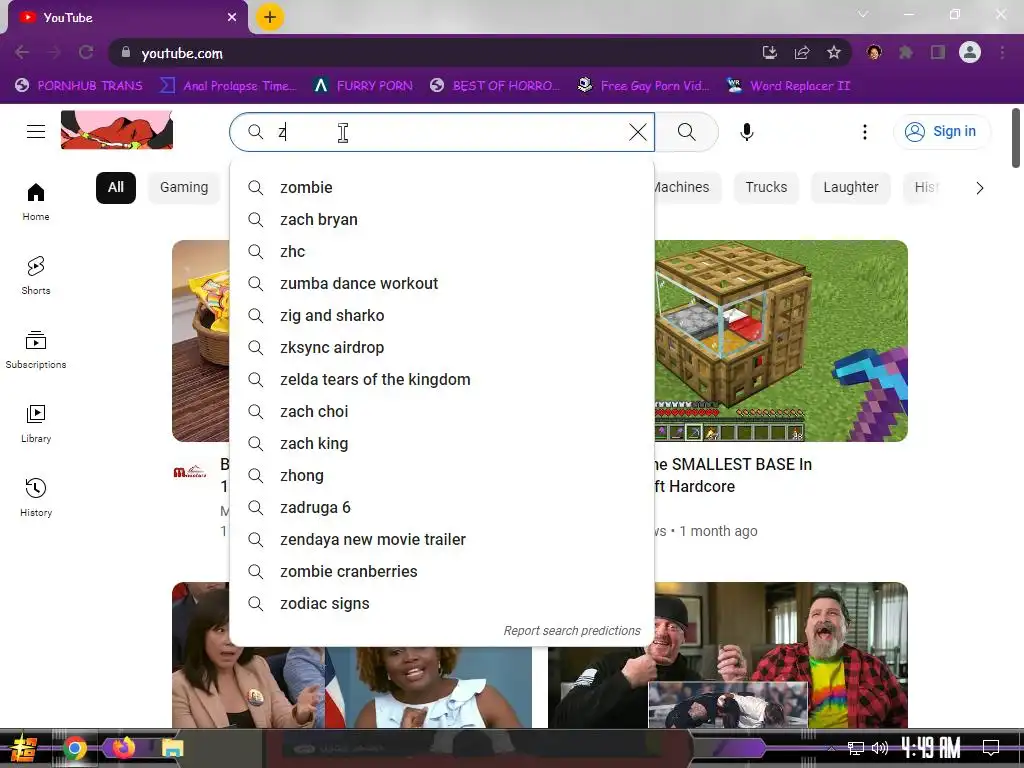Screen dimensions: 1024x768
Task: Open the Word Replacer II bookmark
Action: [x=789, y=86]
